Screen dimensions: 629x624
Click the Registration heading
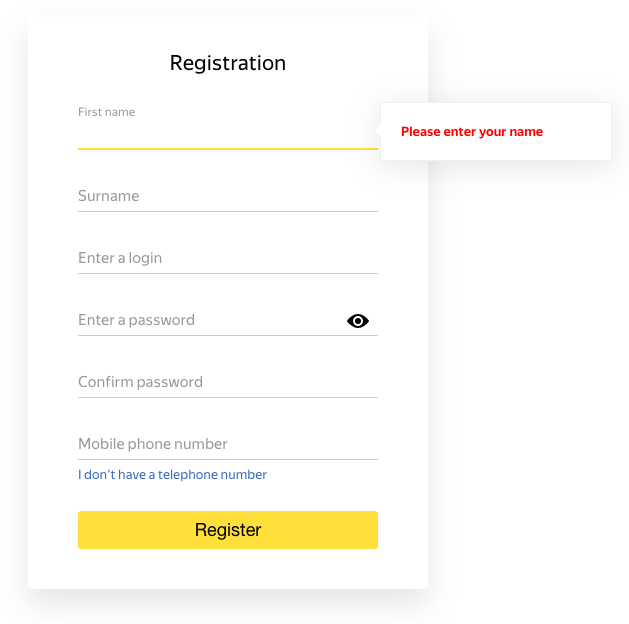[x=227, y=63]
